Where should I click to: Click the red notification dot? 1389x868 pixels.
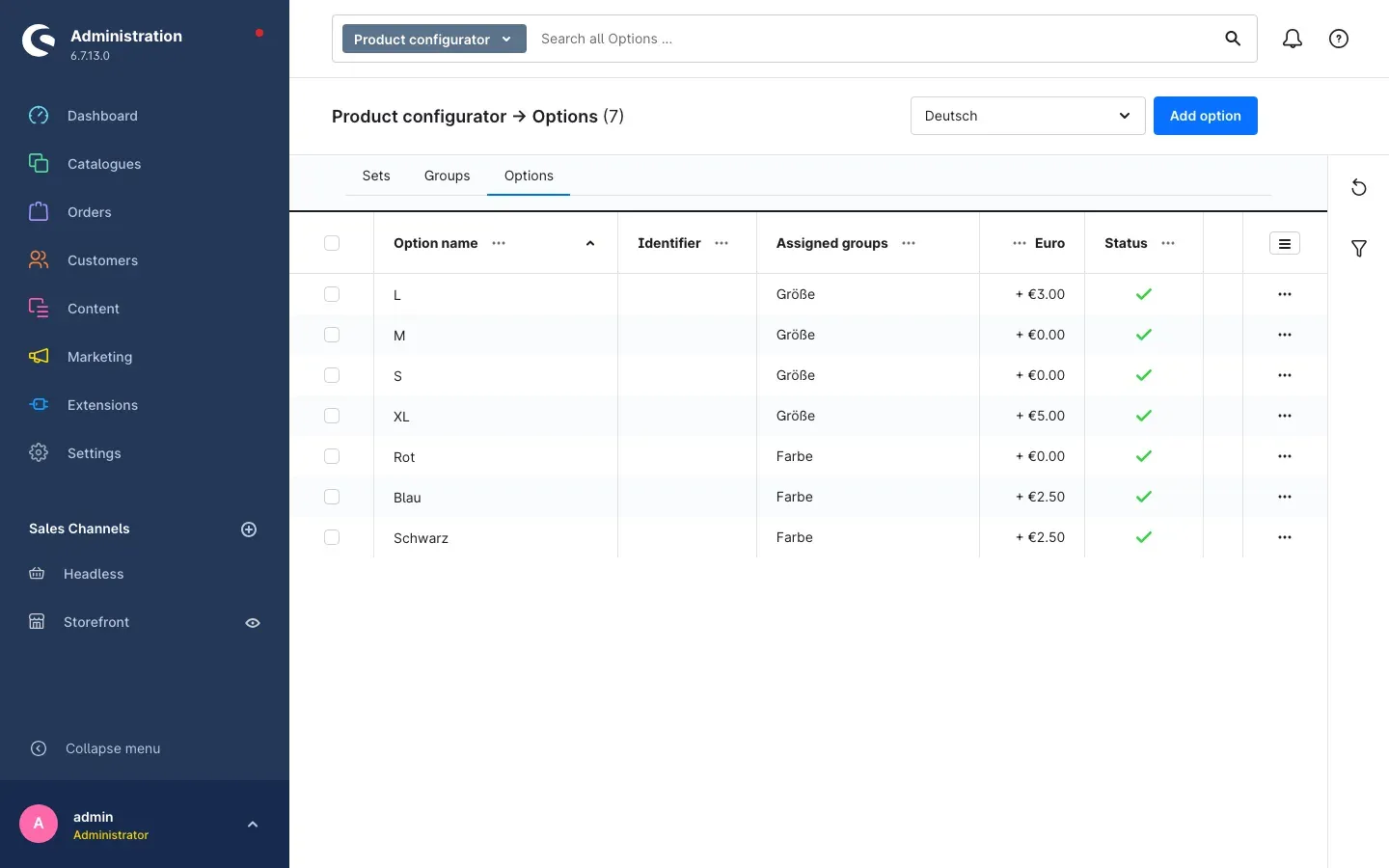(x=259, y=33)
